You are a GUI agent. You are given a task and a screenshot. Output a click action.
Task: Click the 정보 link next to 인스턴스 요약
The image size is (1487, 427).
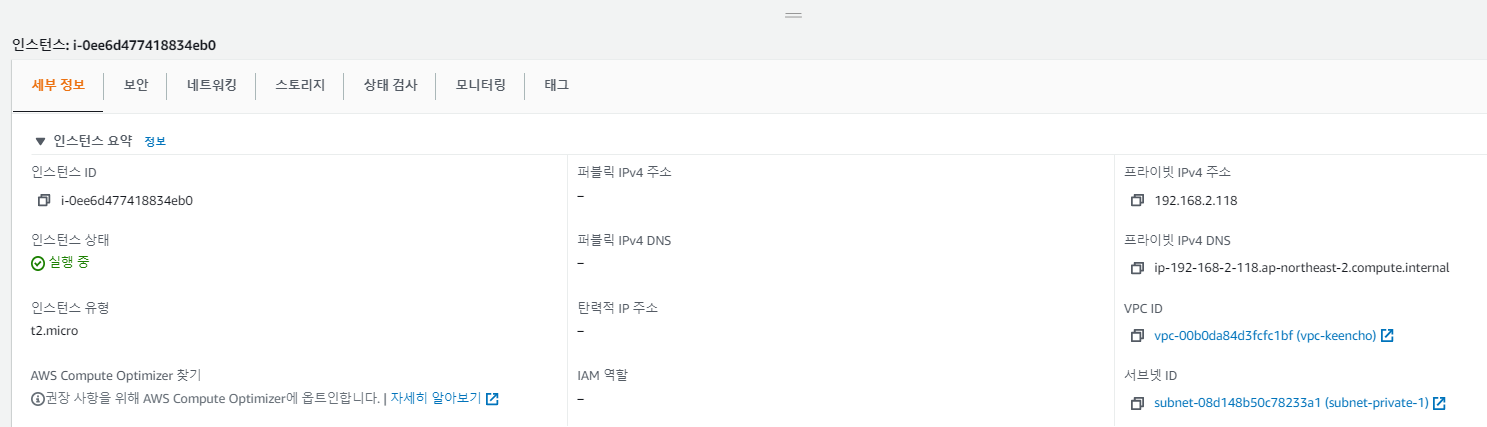click(x=155, y=142)
